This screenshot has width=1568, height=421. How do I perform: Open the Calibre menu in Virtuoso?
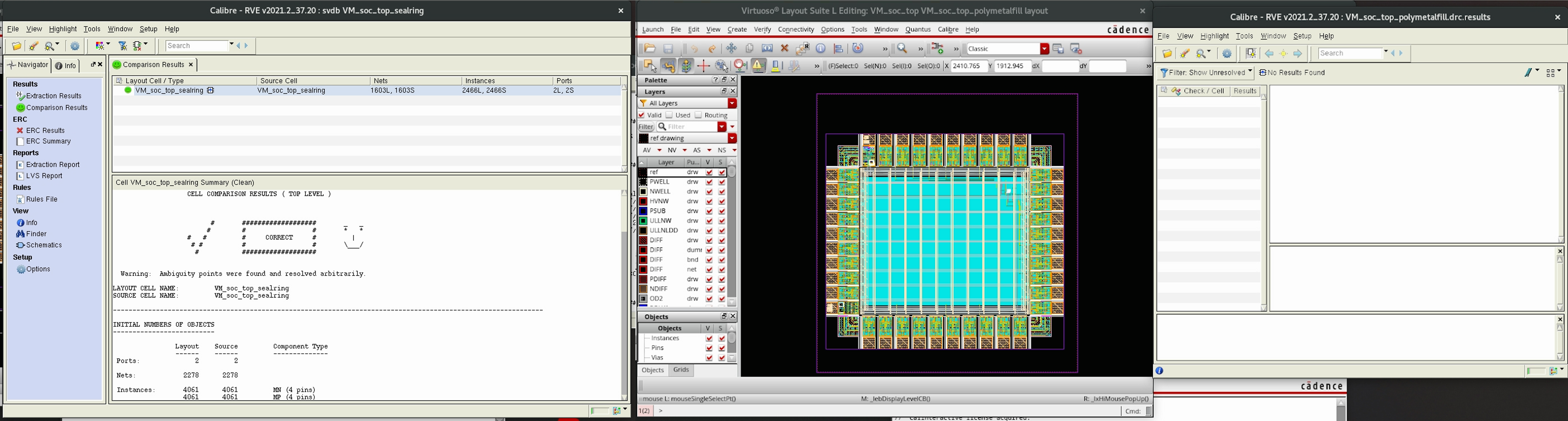point(948,30)
